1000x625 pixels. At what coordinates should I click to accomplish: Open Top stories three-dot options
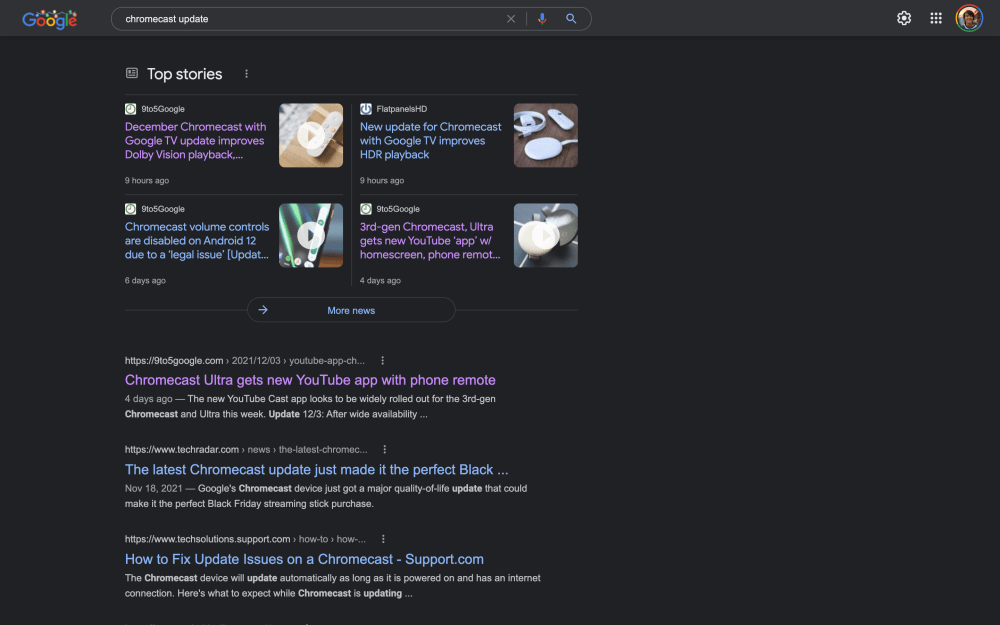click(247, 74)
